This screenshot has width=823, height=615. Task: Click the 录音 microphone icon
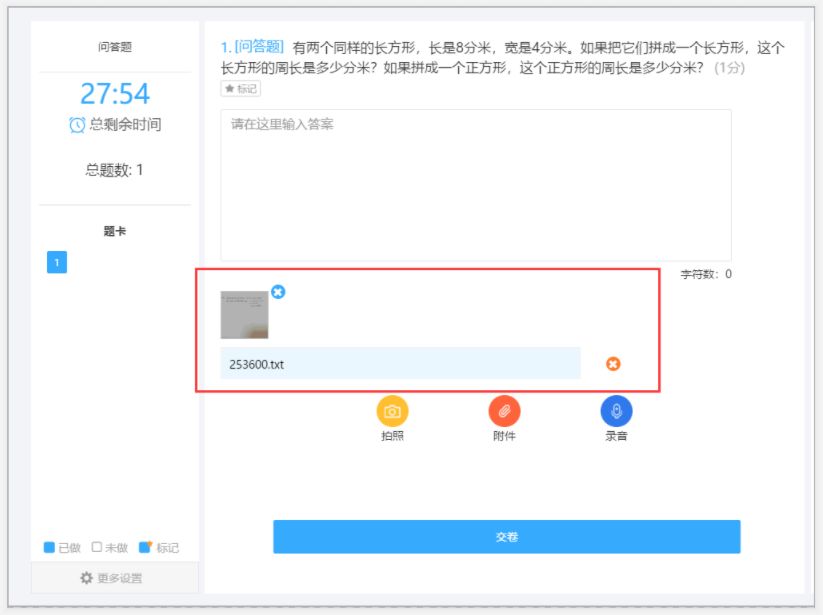(x=616, y=411)
